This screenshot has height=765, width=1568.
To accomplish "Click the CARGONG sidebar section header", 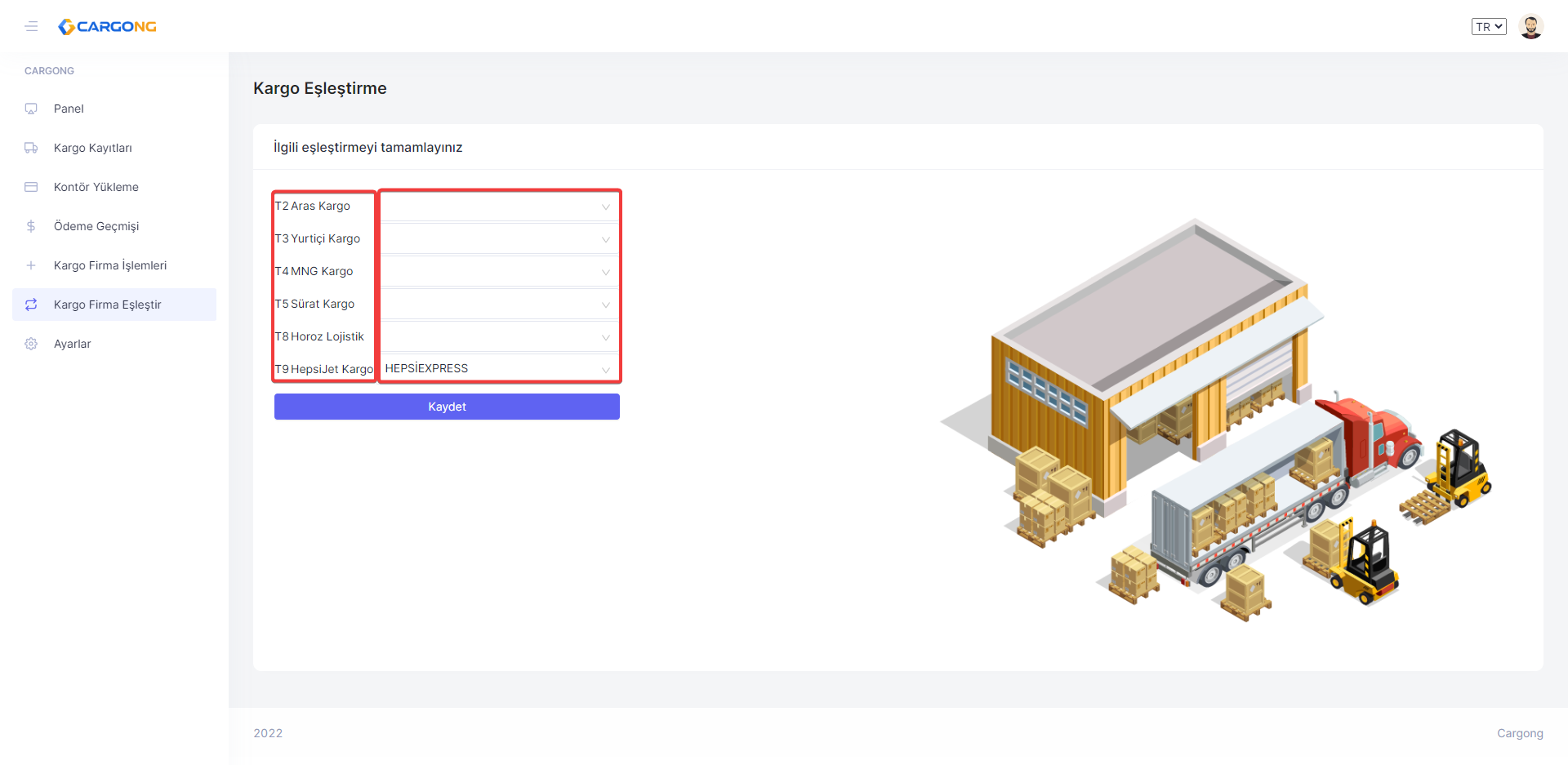I will tap(49, 71).
